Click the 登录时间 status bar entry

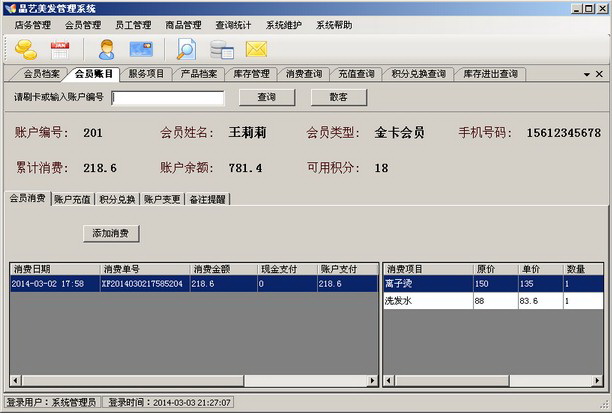[169, 402]
